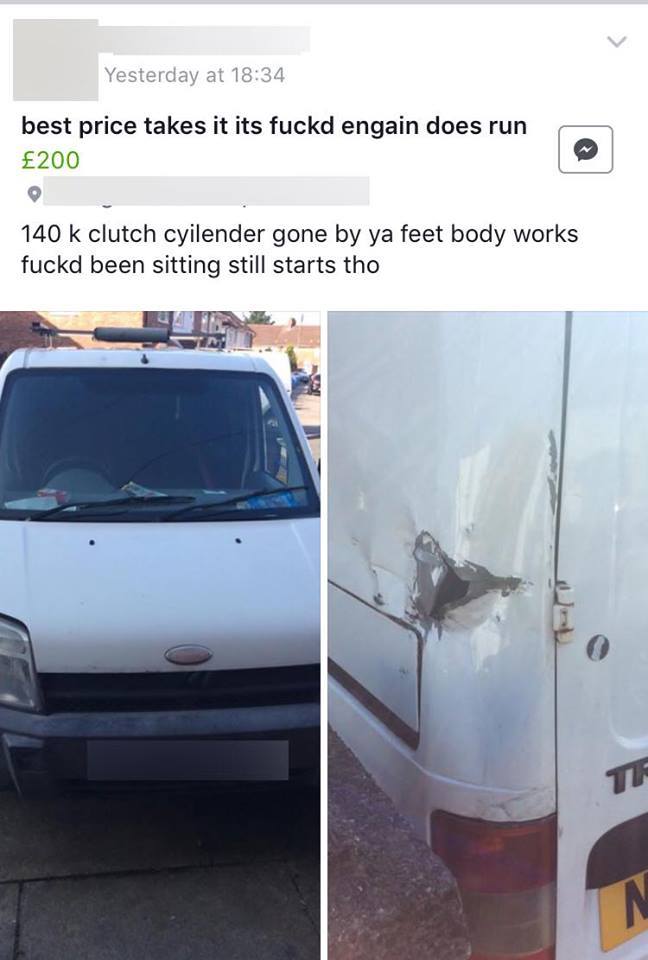Viewport: 648px width, 960px height.
Task: Tap the location pin icon
Action: (34, 194)
